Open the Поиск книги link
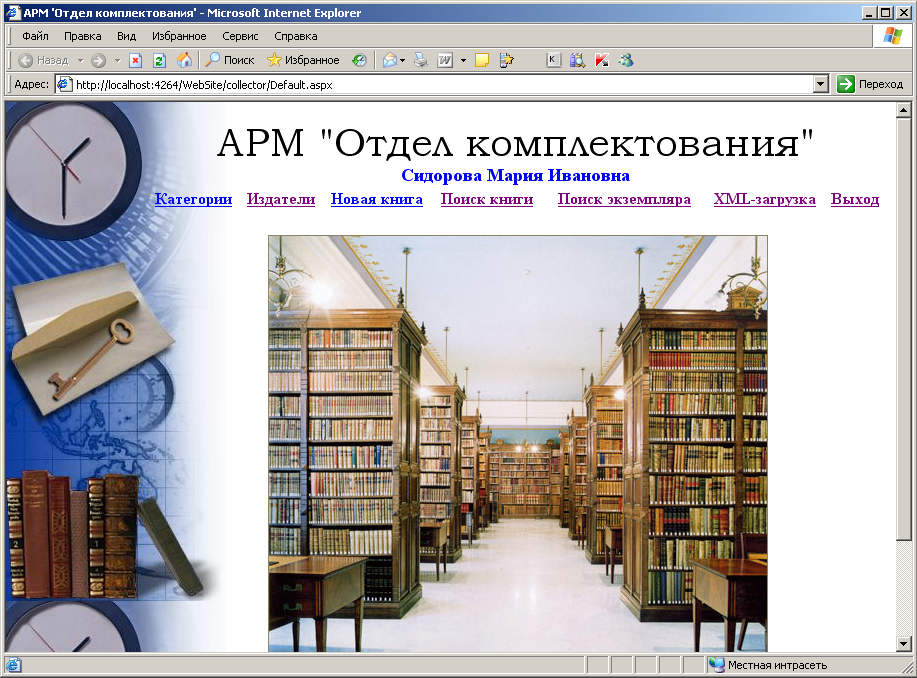The height and width of the screenshot is (678, 917). 487,199
